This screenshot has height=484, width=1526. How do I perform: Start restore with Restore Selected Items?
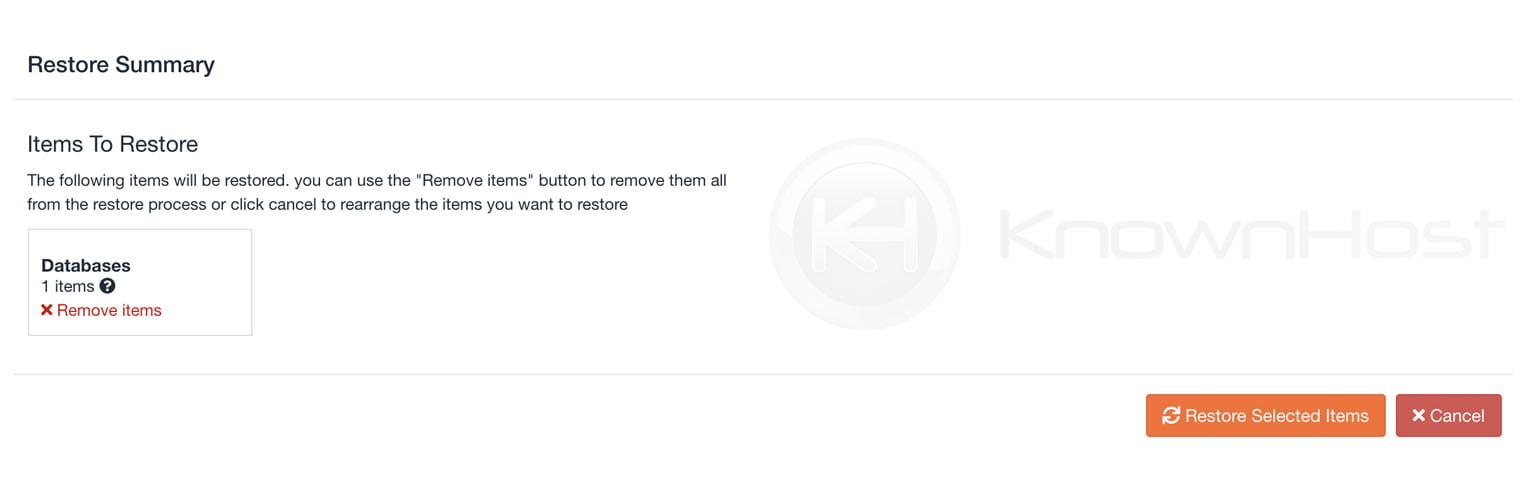pos(1265,415)
